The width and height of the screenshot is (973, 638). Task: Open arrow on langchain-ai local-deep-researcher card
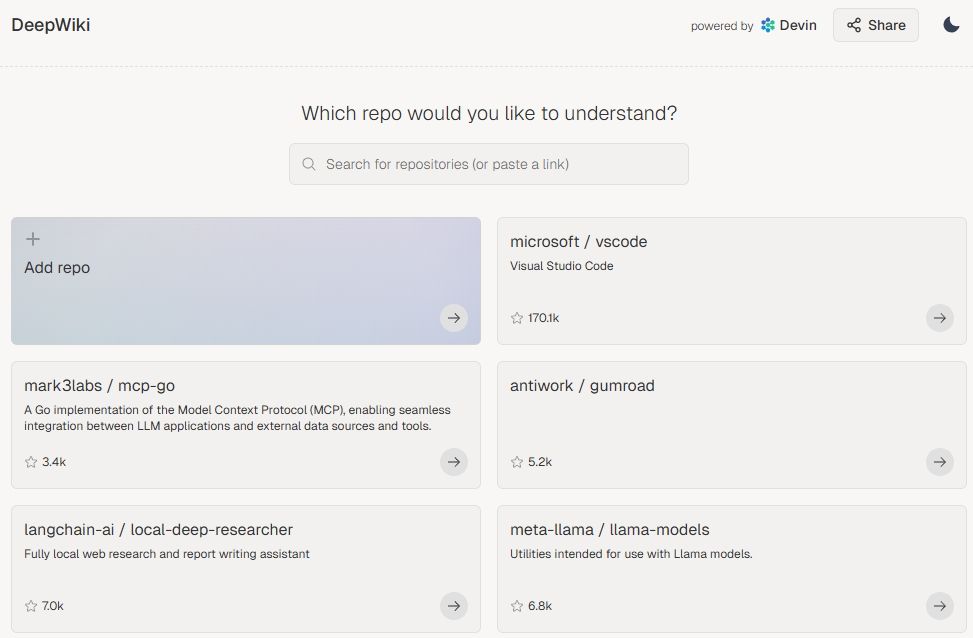point(454,606)
